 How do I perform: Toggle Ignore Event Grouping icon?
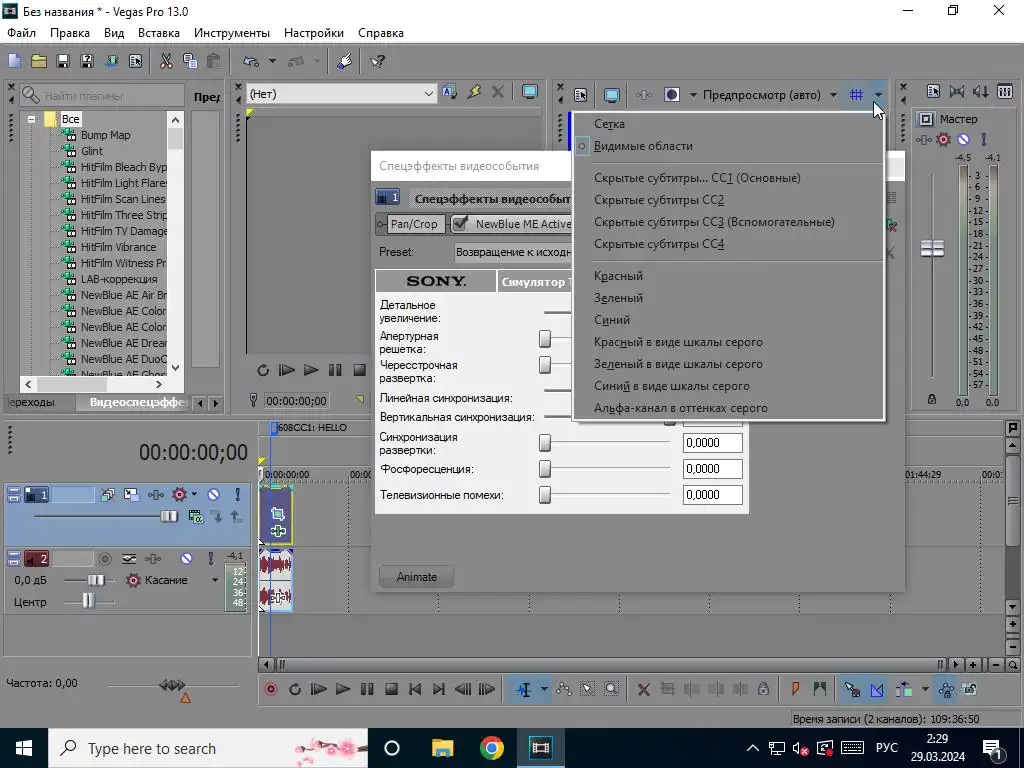click(x=970, y=689)
